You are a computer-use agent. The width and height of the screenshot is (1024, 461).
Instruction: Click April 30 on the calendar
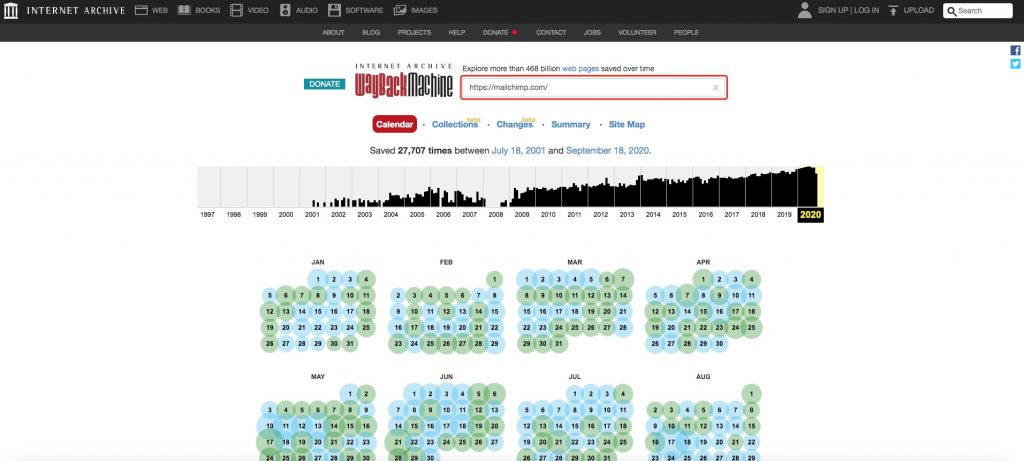(x=719, y=343)
